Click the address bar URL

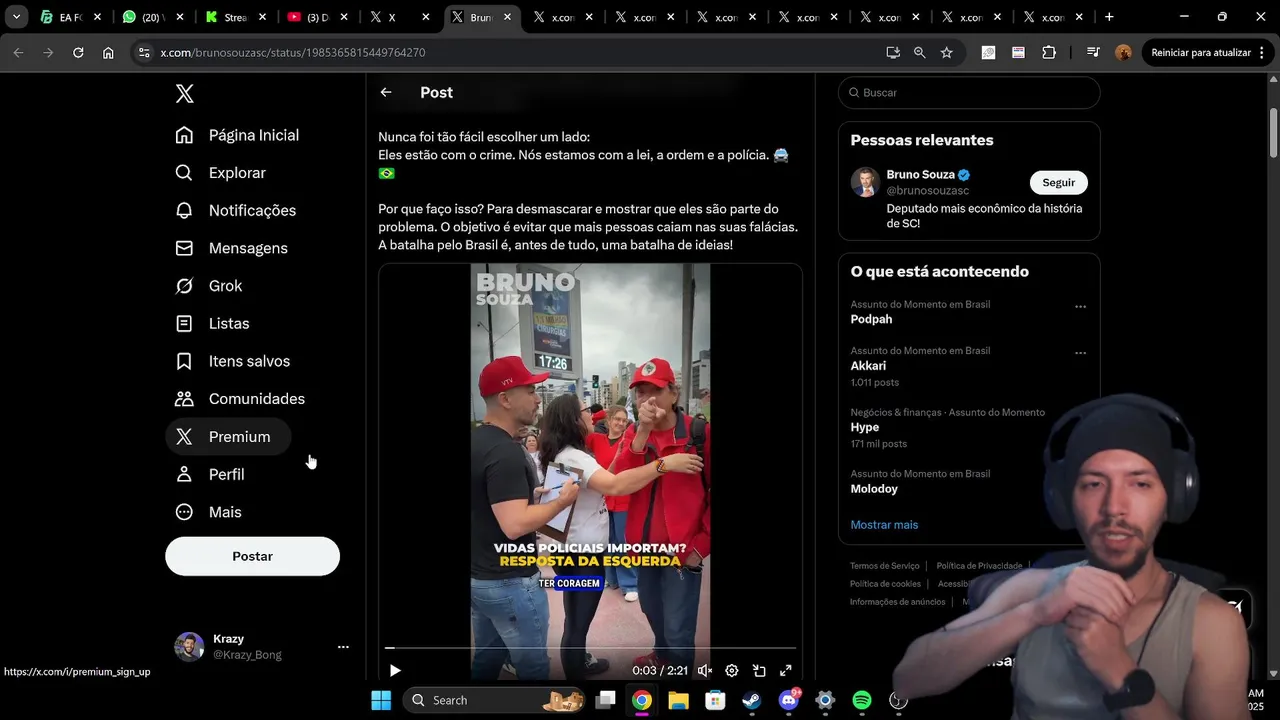click(293, 53)
